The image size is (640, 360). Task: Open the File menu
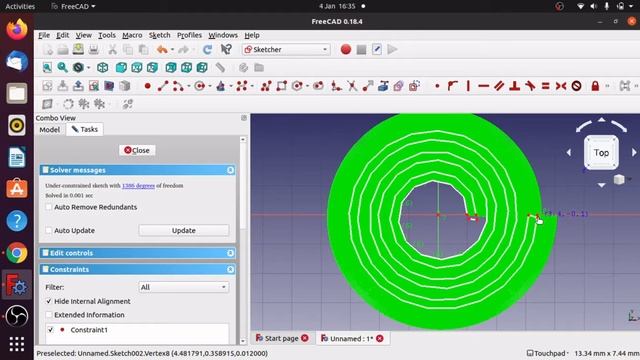(44, 35)
